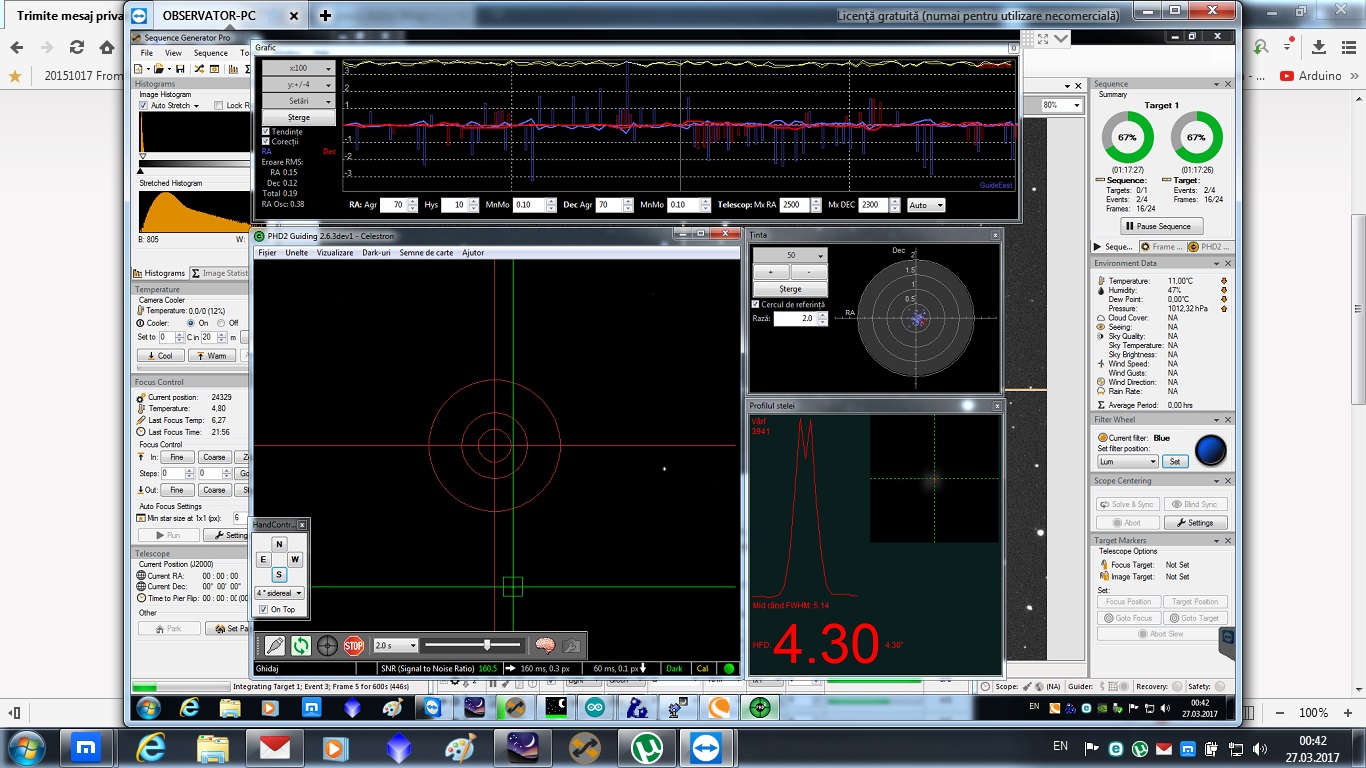Open the 50 points dropdown in Ținta
The width and height of the screenshot is (1366, 768).
pyautogui.click(x=790, y=256)
